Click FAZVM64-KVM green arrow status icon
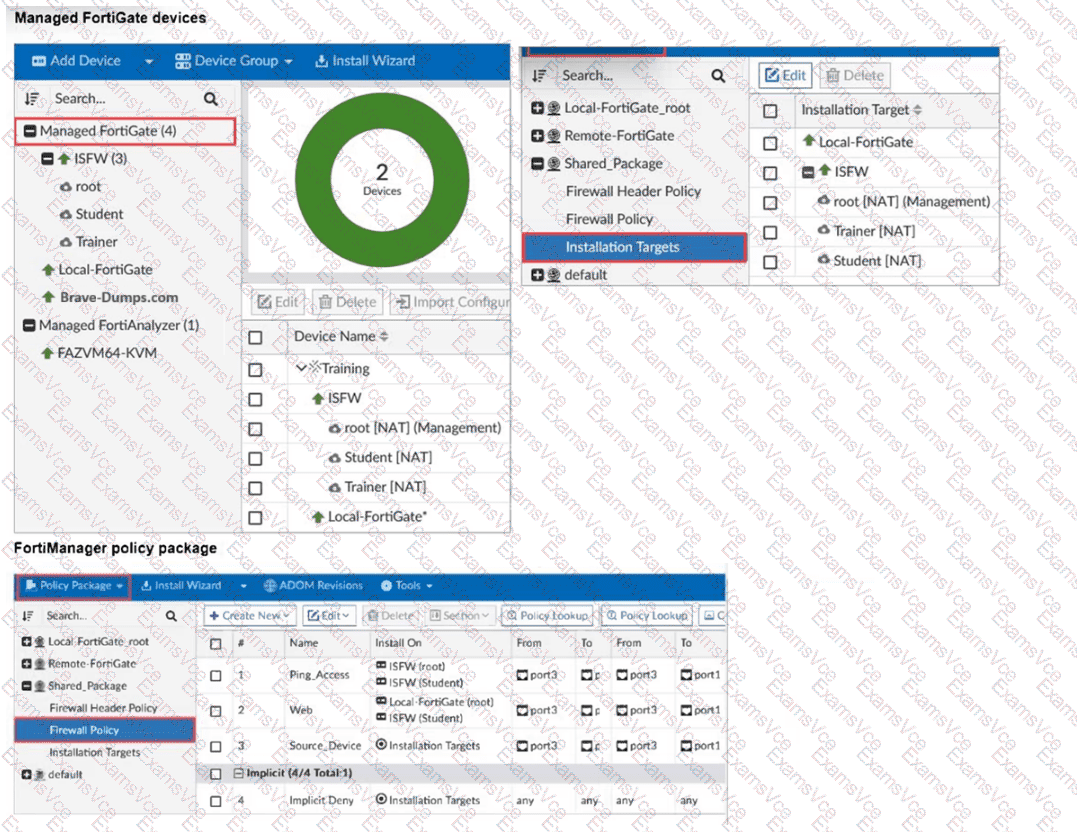Screen dimensions: 1077x832 (x=46, y=353)
